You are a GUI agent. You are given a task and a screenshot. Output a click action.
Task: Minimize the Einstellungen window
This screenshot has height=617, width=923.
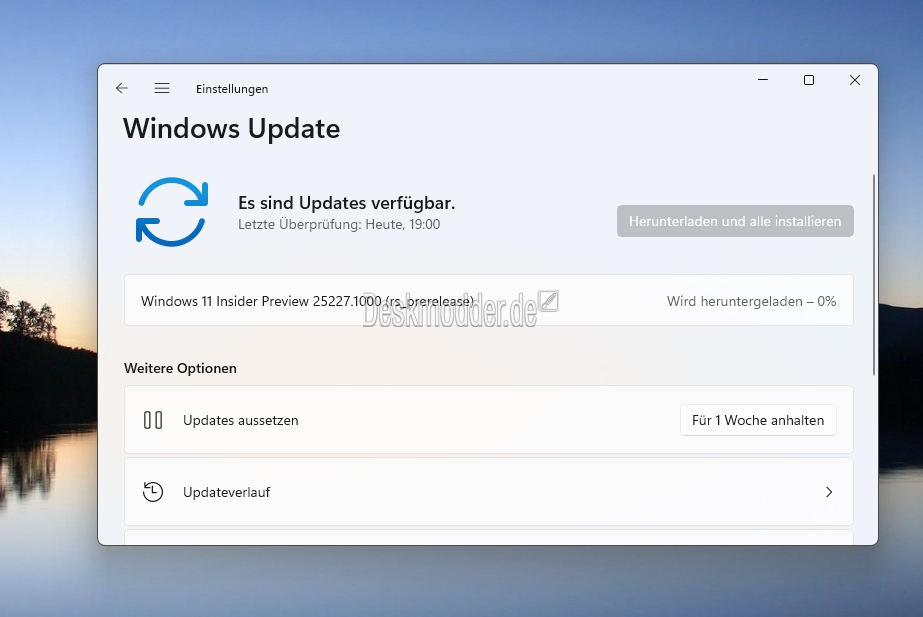coord(763,80)
